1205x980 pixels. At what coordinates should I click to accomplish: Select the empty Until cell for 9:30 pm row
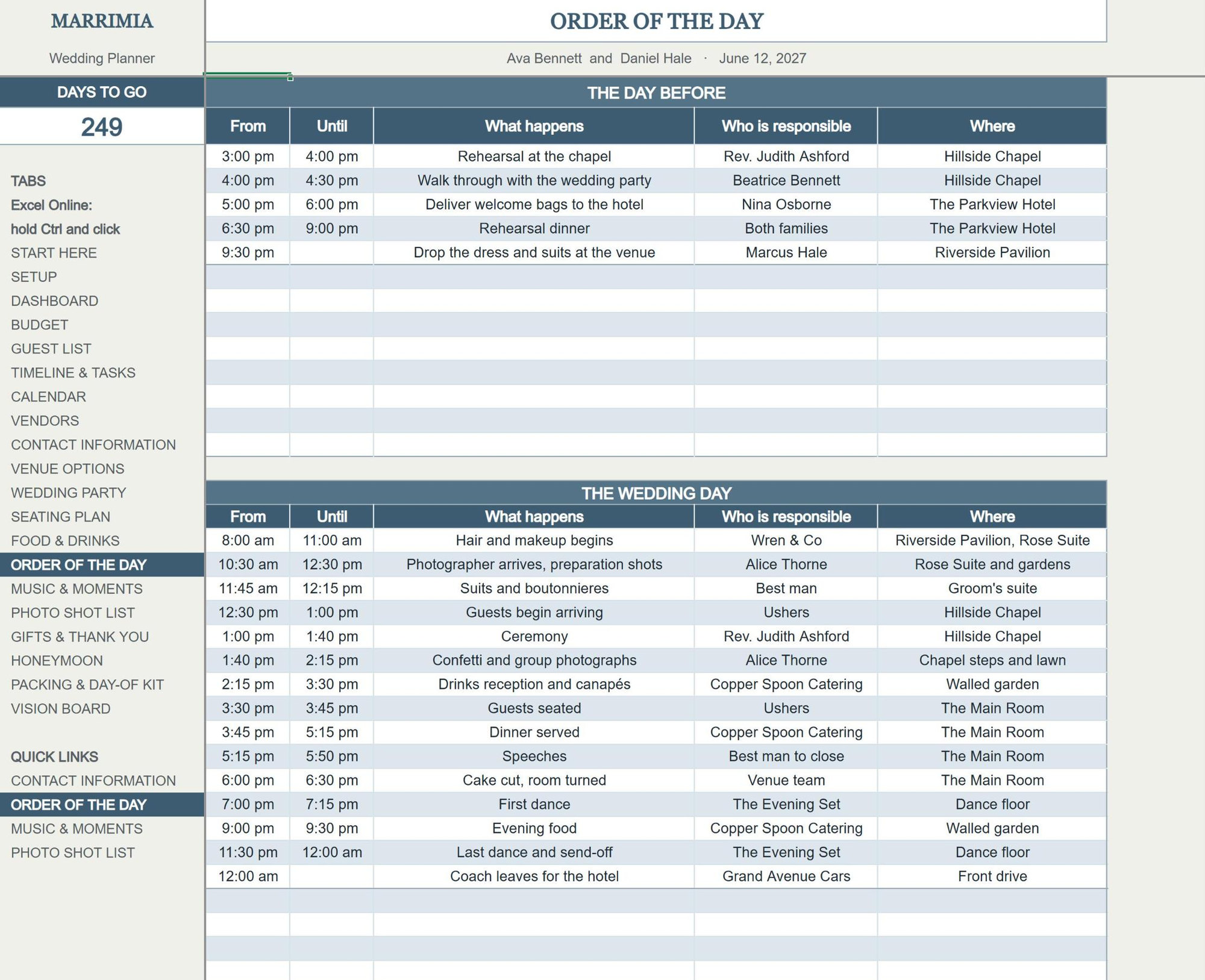tap(331, 252)
